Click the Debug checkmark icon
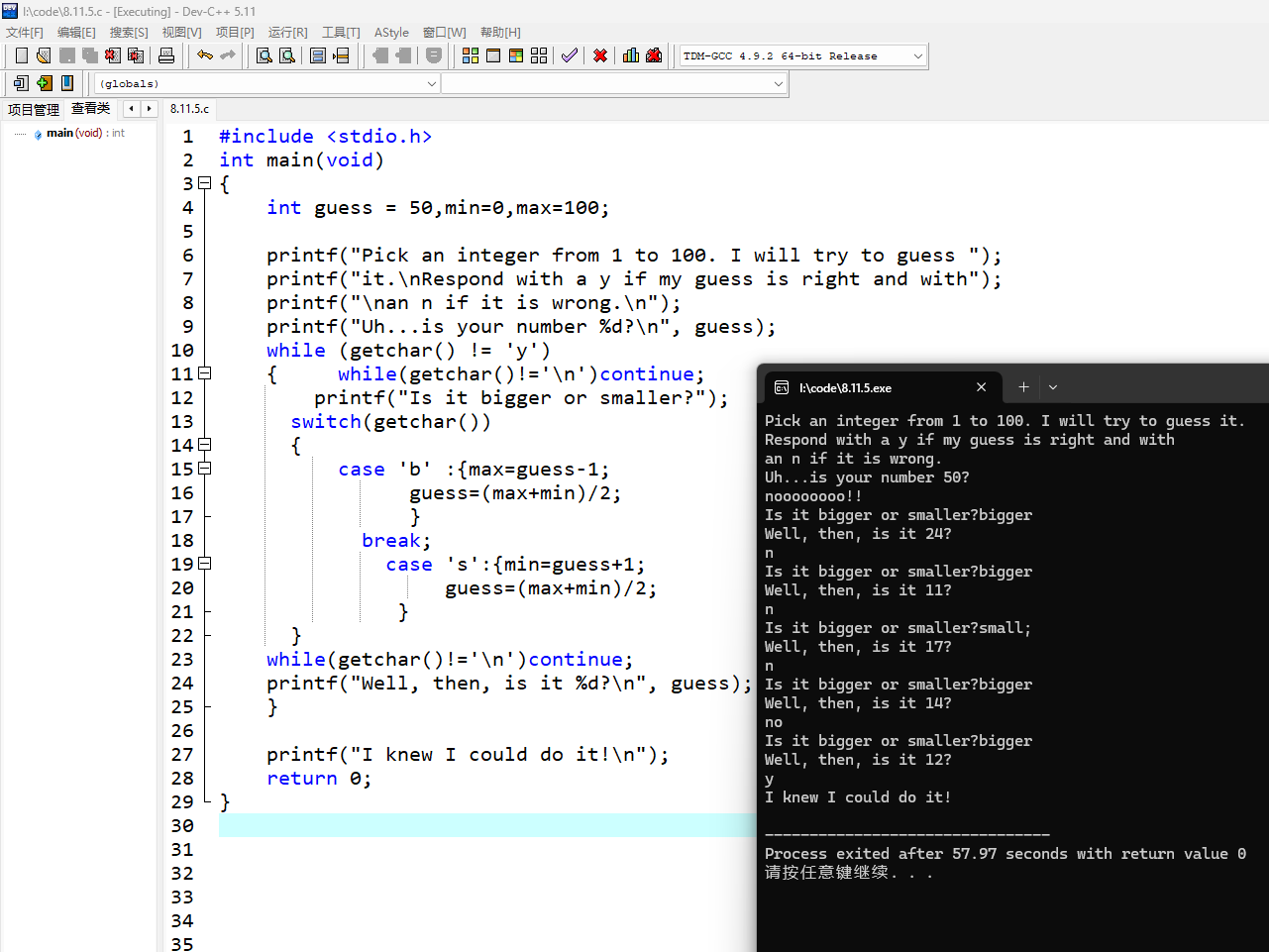The width and height of the screenshot is (1269, 952). pos(569,55)
